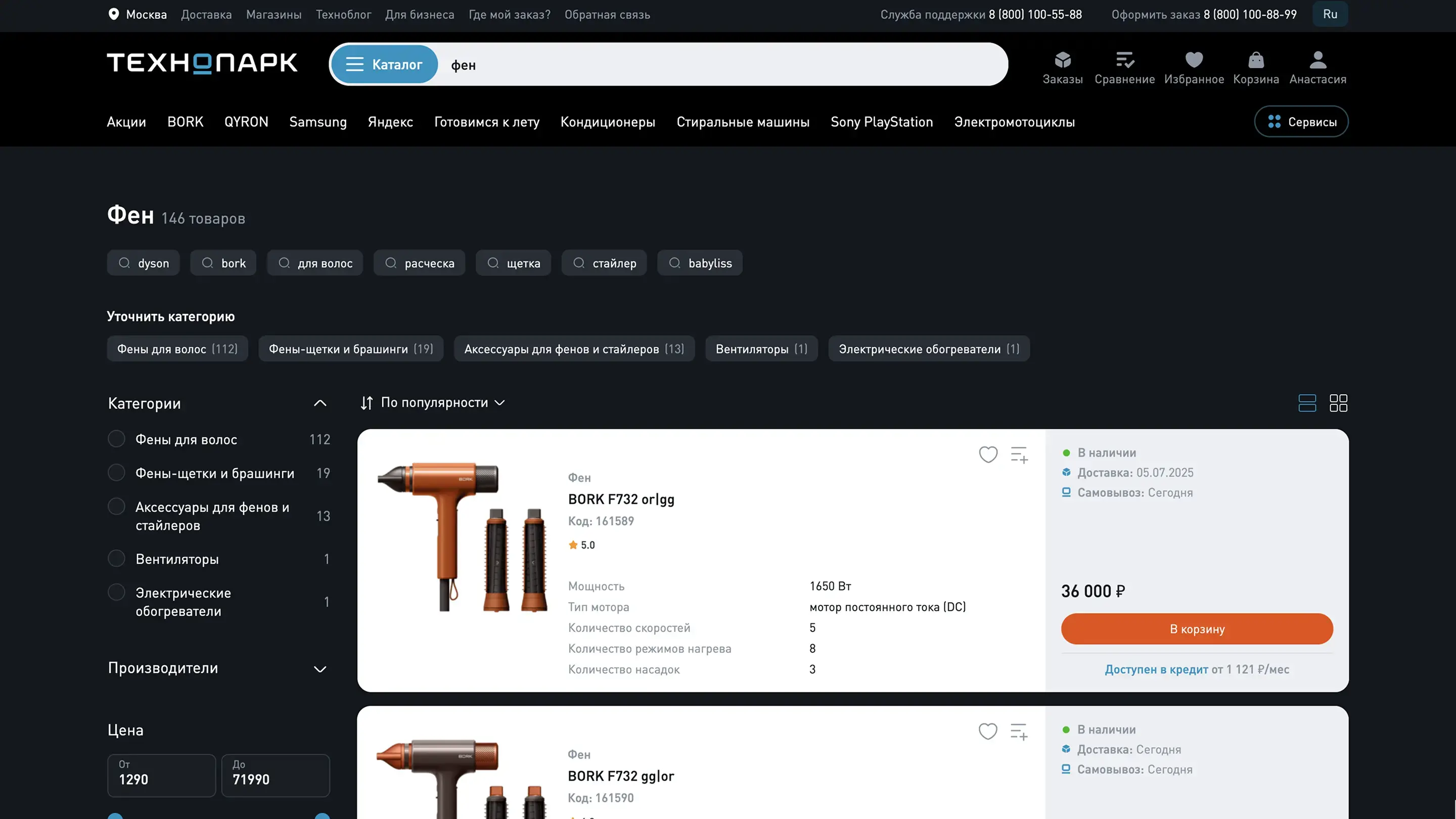Open the Заказы orders icon

click(1062, 60)
